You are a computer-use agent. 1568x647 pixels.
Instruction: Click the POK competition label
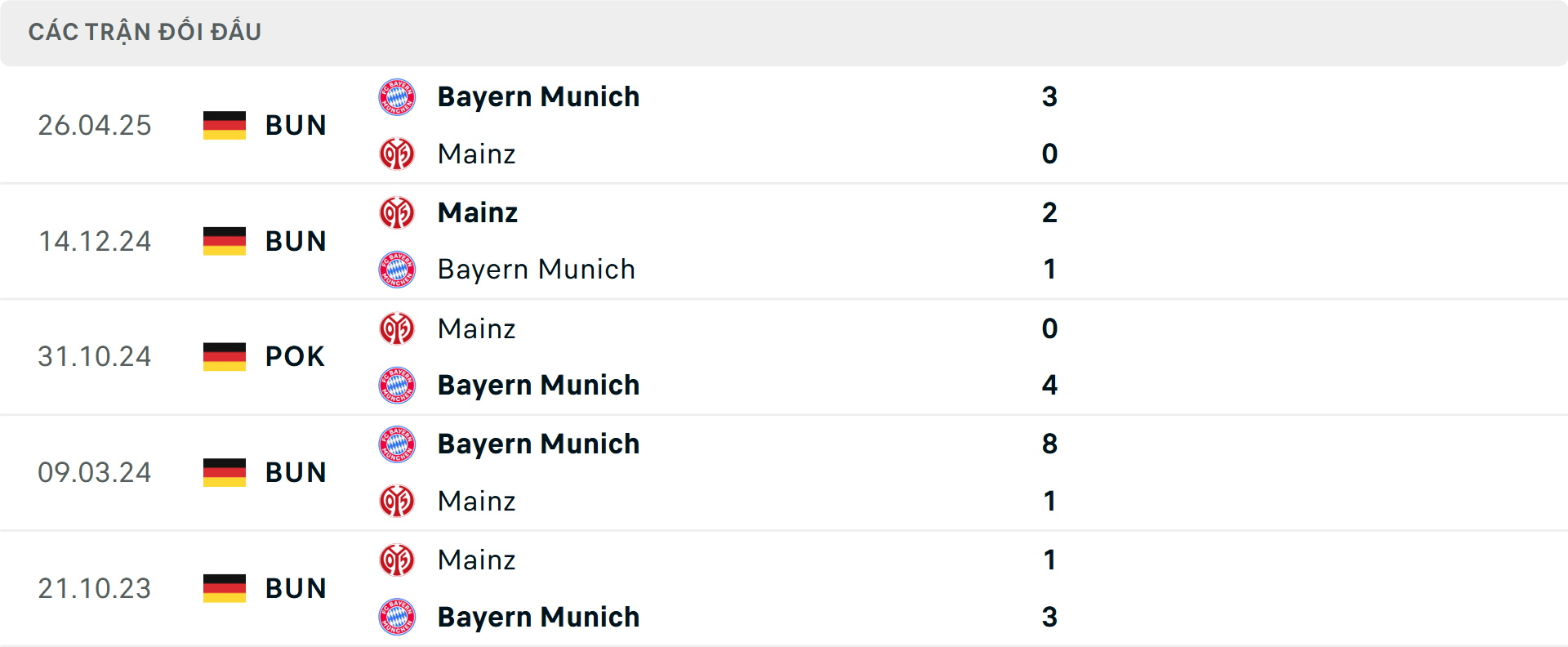click(x=294, y=356)
